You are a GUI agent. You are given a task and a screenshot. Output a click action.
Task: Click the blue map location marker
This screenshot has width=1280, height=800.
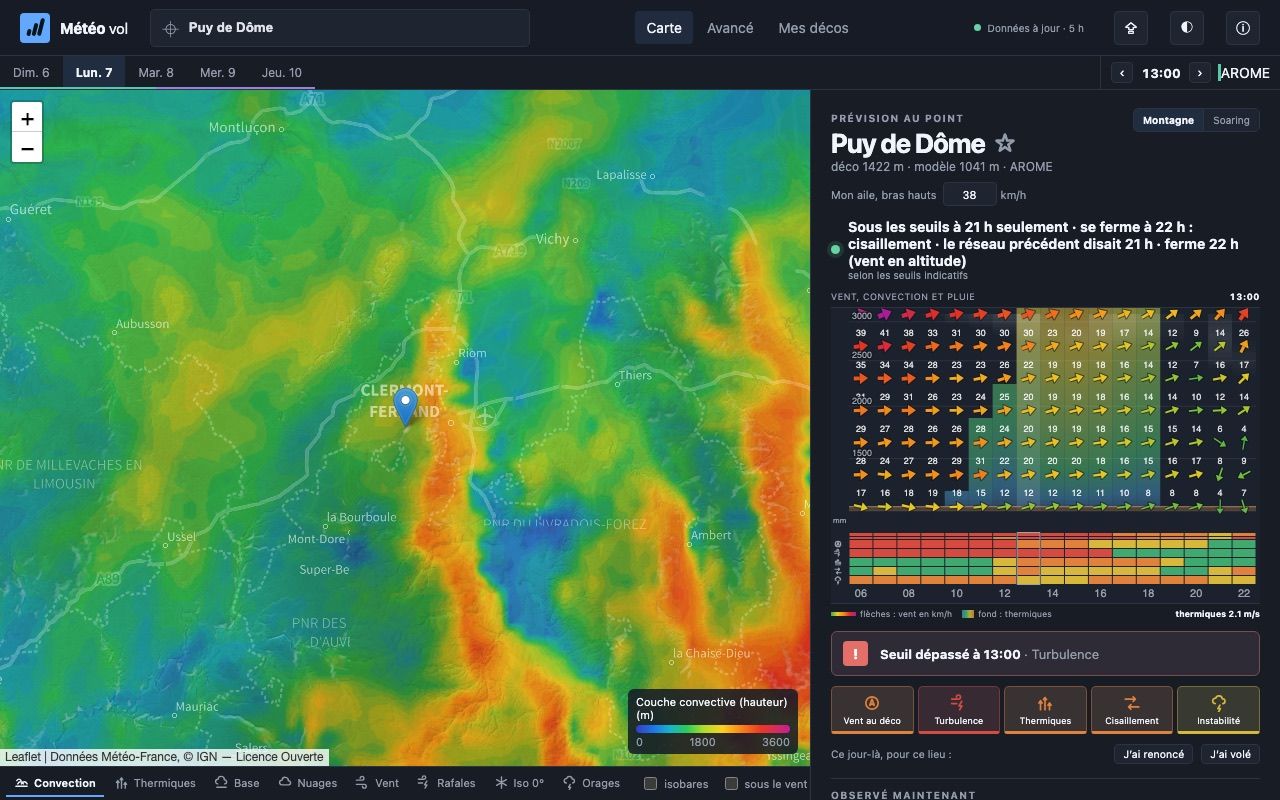coord(405,408)
